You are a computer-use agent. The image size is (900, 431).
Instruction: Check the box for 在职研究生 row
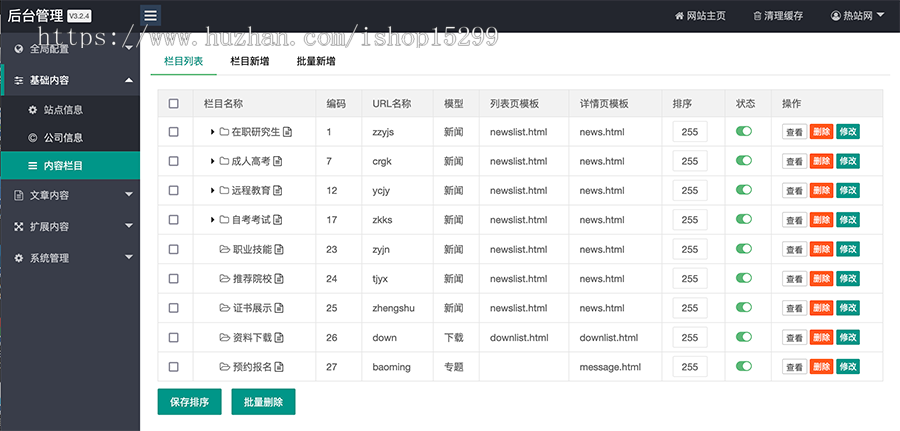(x=173, y=132)
